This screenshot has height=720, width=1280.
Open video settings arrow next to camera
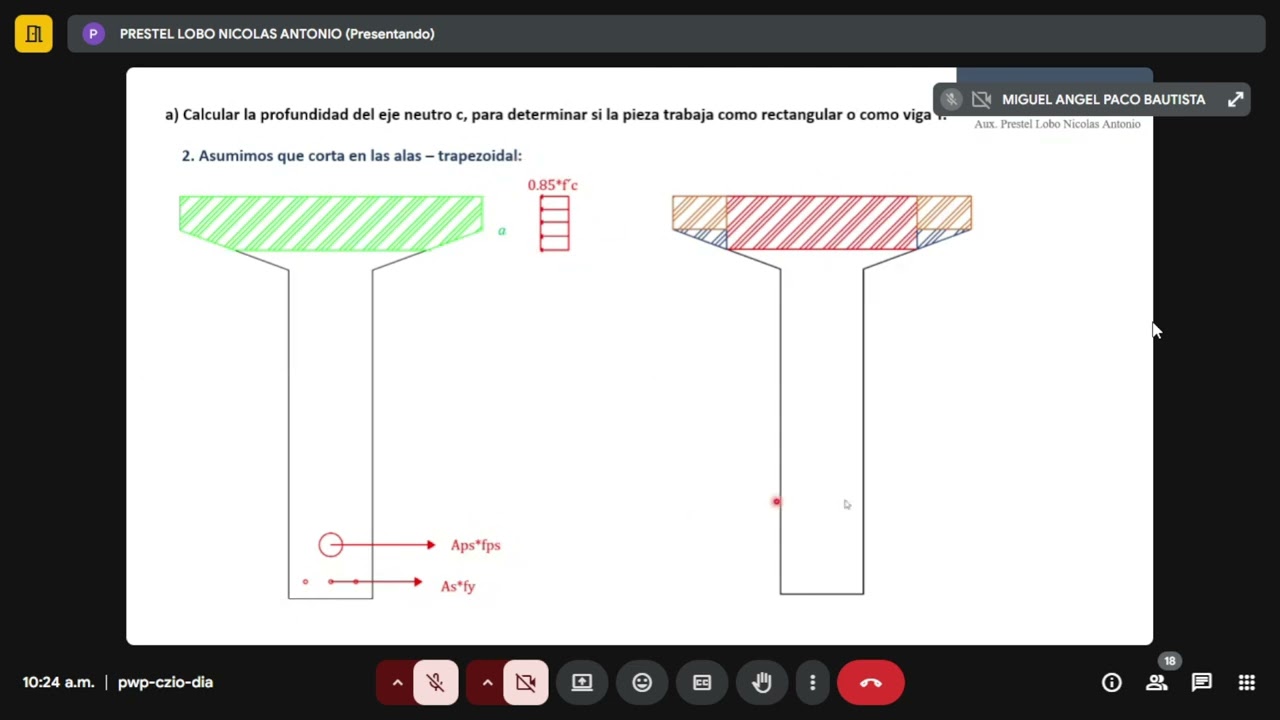[487, 683]
